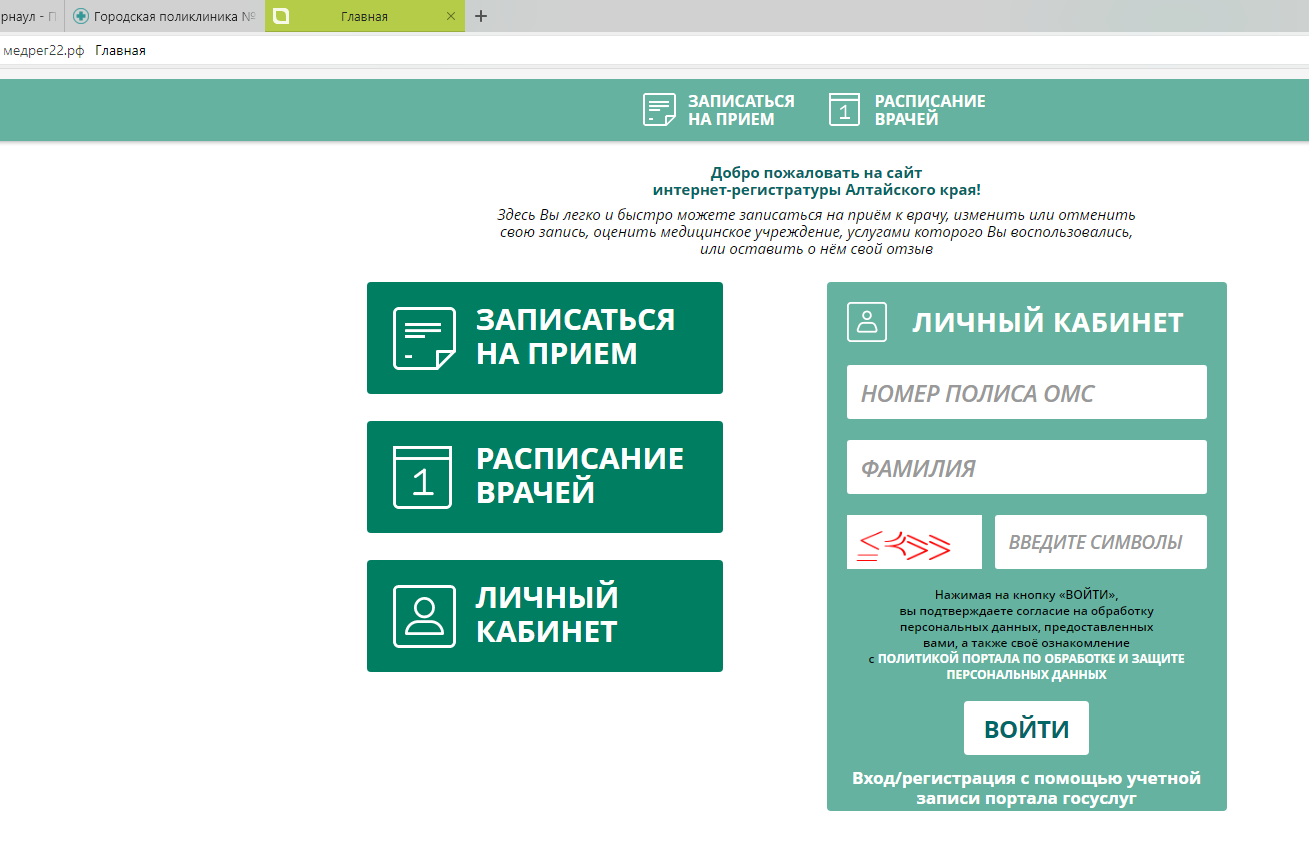The height and width of the screenshot is (865, 1309).
Task: Open 'Расписание врачей' header link
Action: [930, 110]
